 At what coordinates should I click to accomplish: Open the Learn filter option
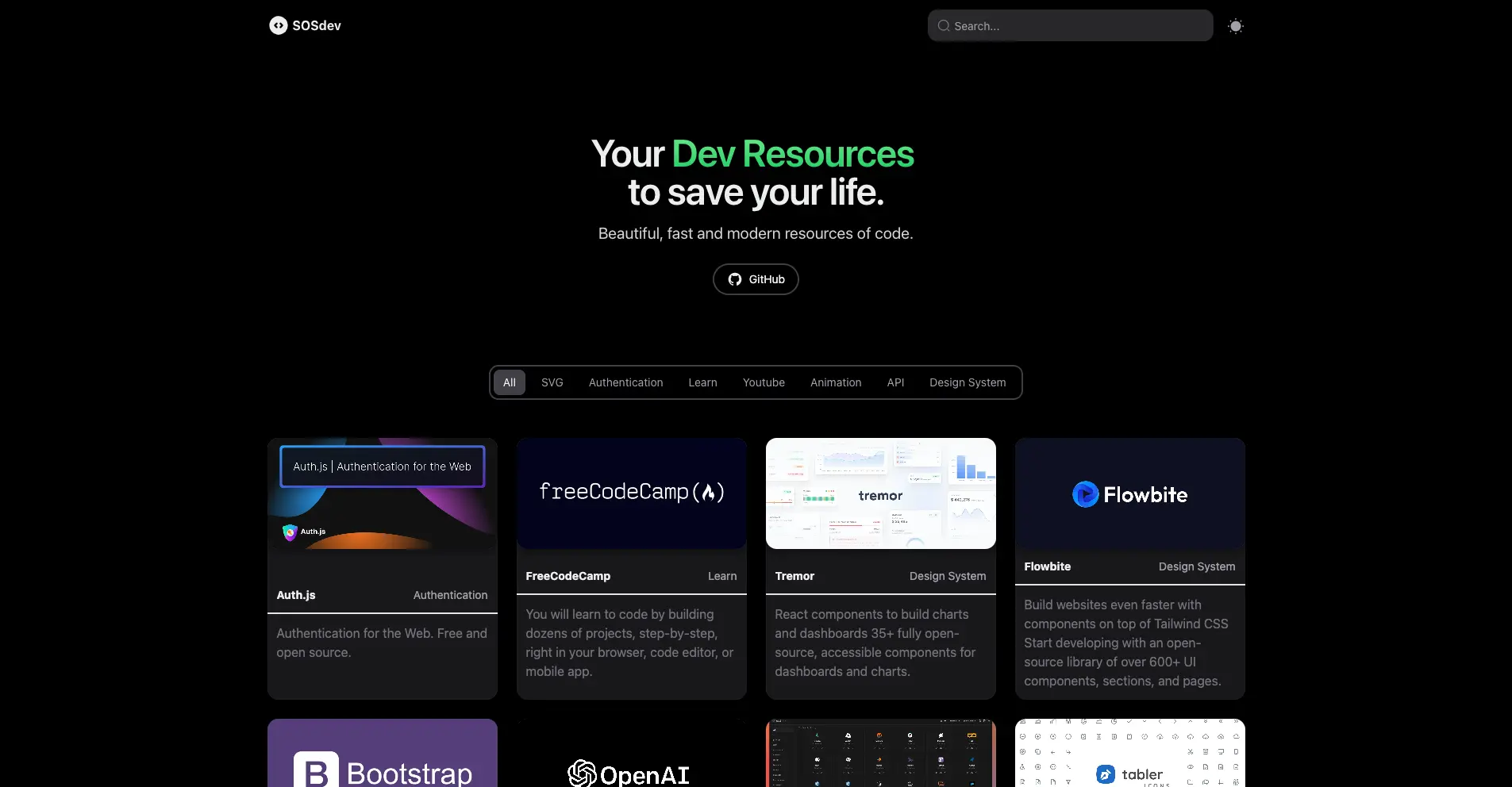(703, 382)
